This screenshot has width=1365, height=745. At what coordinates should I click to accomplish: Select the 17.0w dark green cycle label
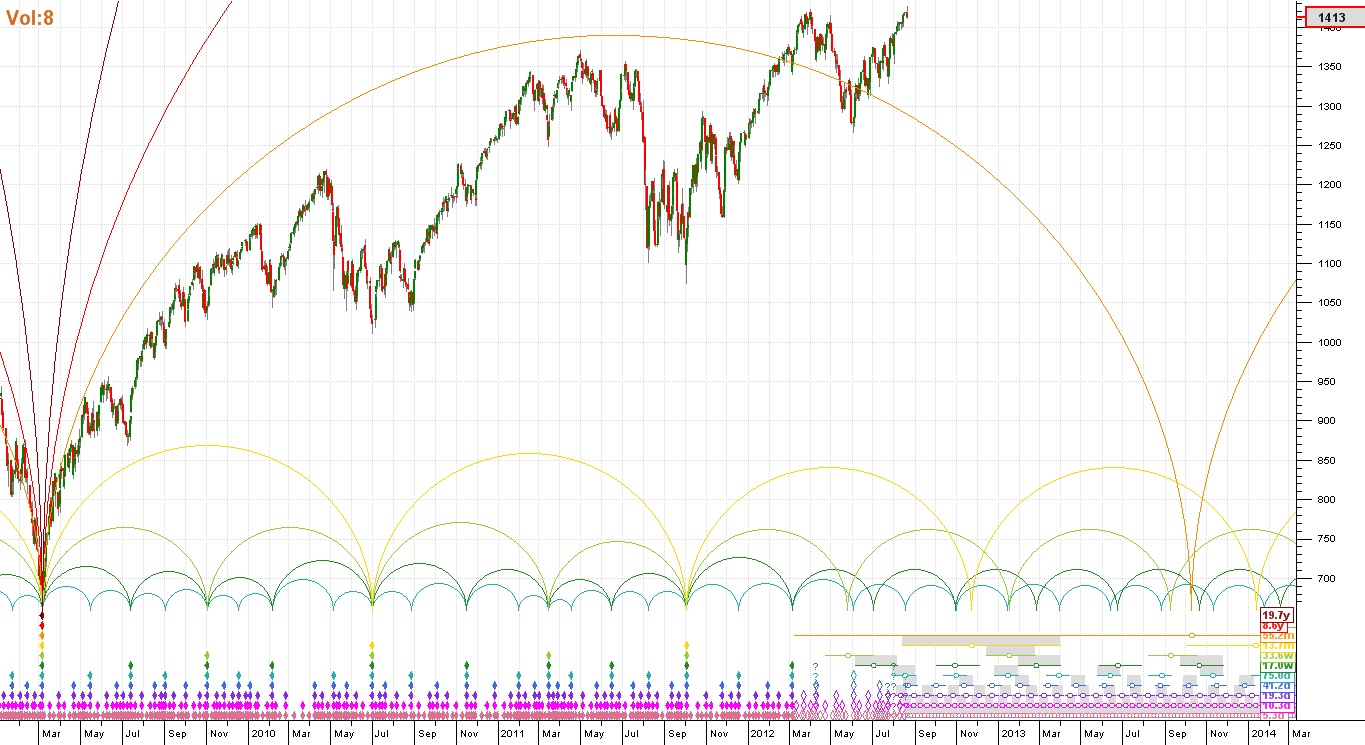click(x=1275, y=666)
